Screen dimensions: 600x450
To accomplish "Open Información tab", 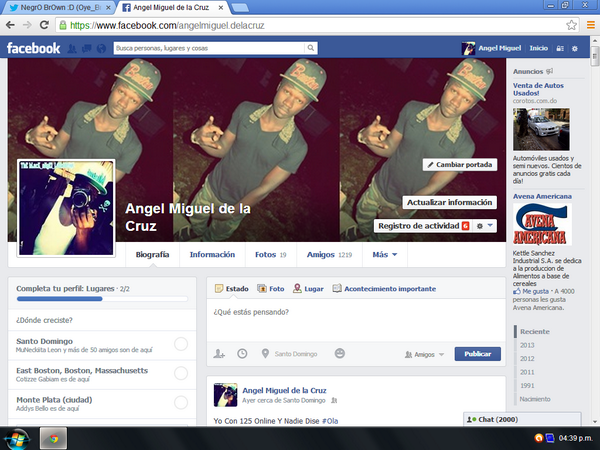I will 212,254.
